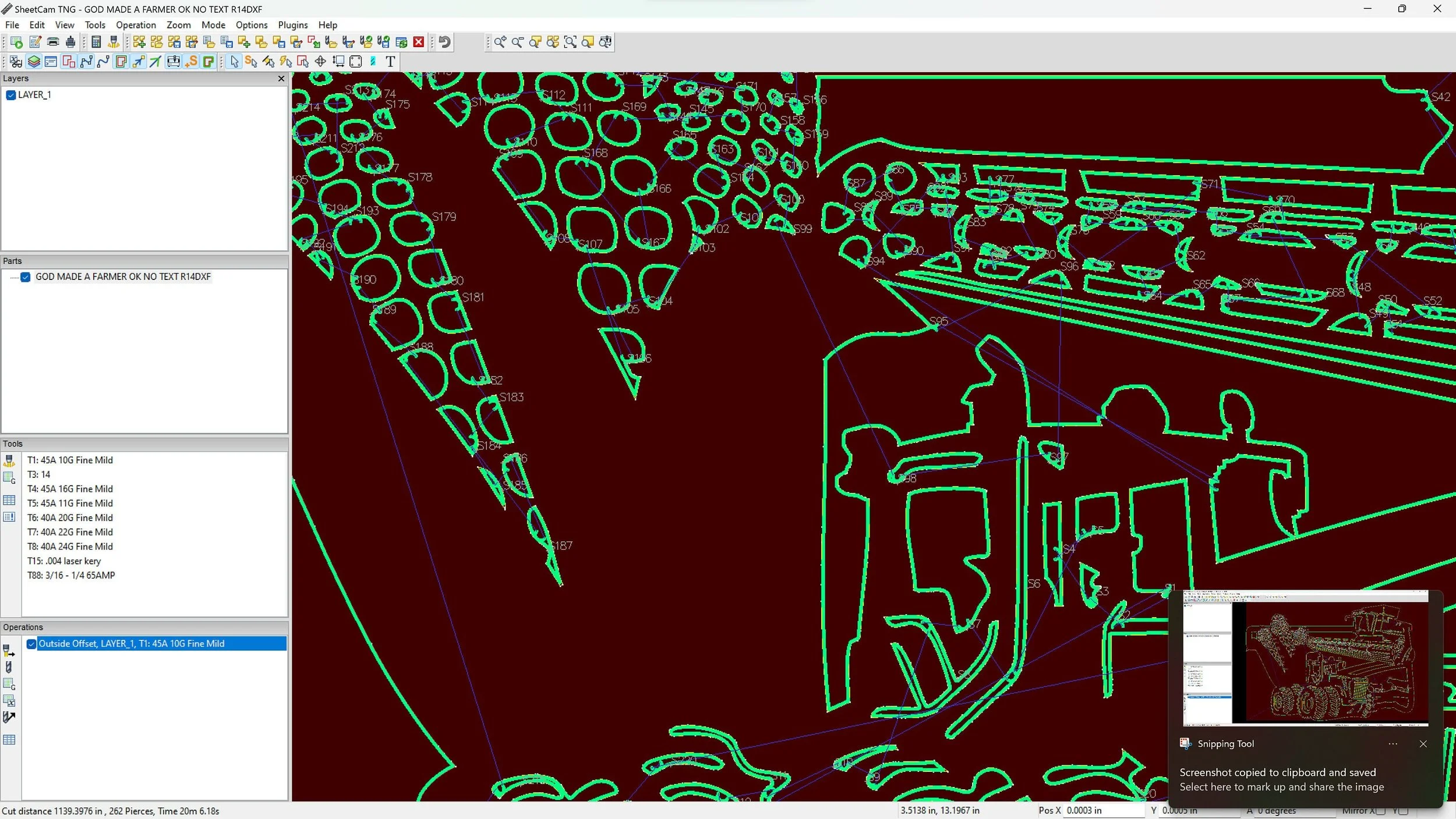Viewport: 1456px width, 819px height.
Task: Uncheck the LAYER_1 layer checkbox
Action: (x=10, y=95)
